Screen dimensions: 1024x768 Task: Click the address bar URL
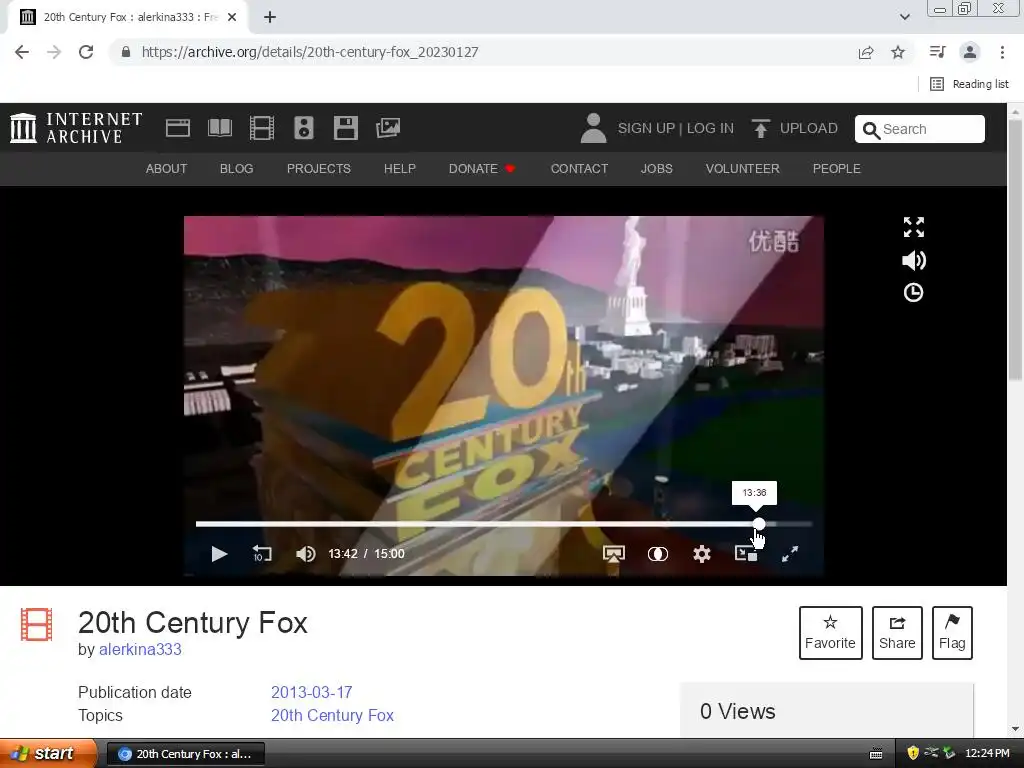(310, 52)
